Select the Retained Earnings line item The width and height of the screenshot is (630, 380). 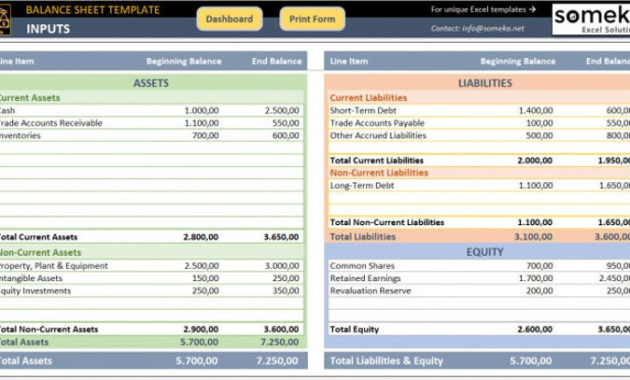point(365,278)
